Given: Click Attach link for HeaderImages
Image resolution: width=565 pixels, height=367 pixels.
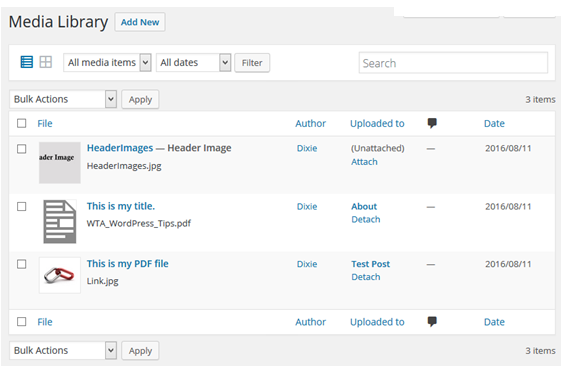Looking at the screenshot, I should [364, 162].
